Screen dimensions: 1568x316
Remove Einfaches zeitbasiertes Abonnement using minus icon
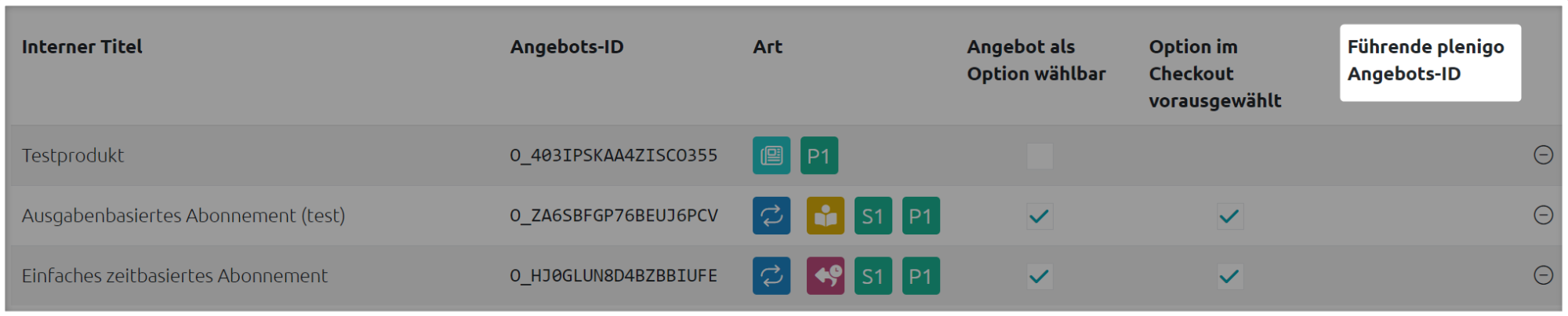pyautogui.click(x=1543, y=275)
